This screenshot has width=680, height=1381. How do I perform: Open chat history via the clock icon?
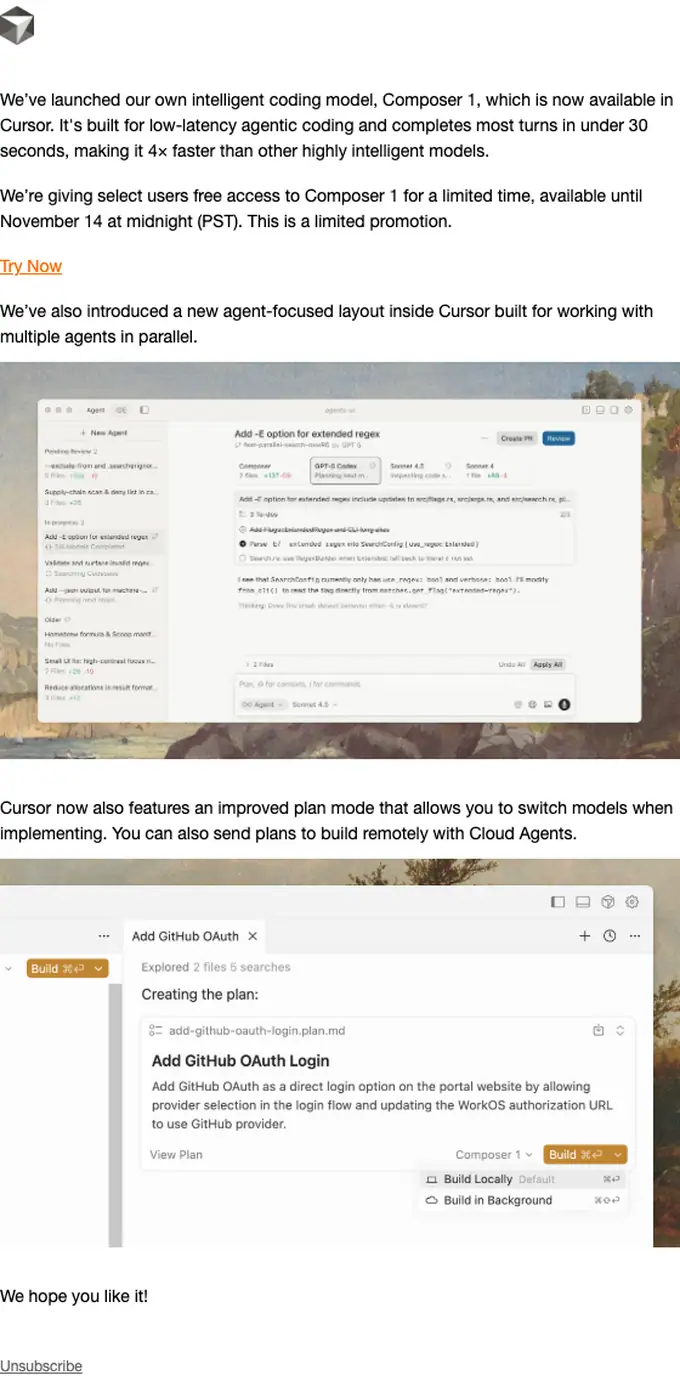click(x=610, y=936)
